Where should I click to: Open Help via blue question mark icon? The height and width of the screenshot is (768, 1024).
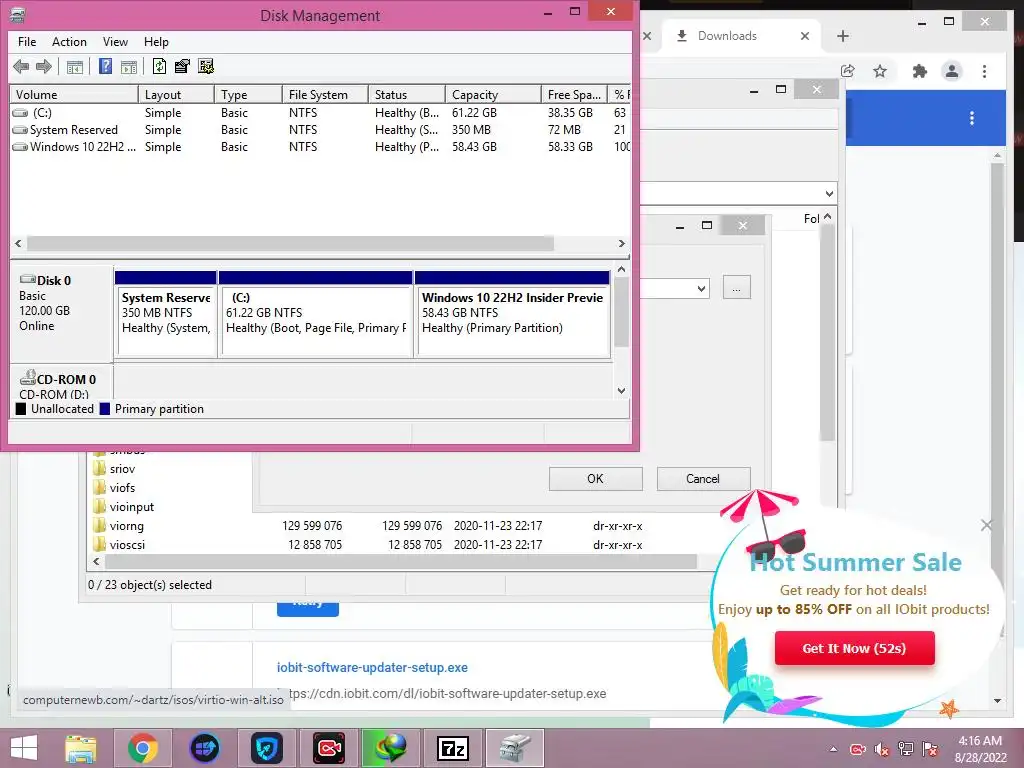[105, 66]
